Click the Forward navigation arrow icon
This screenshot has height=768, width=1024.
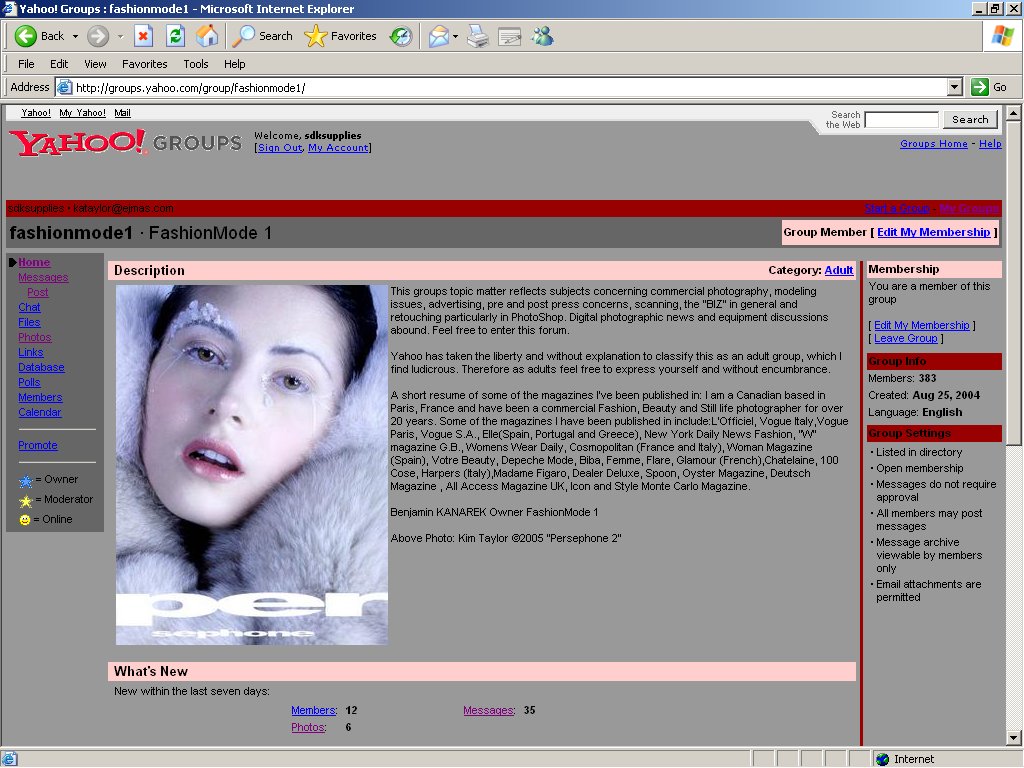[x=97, y=36]
